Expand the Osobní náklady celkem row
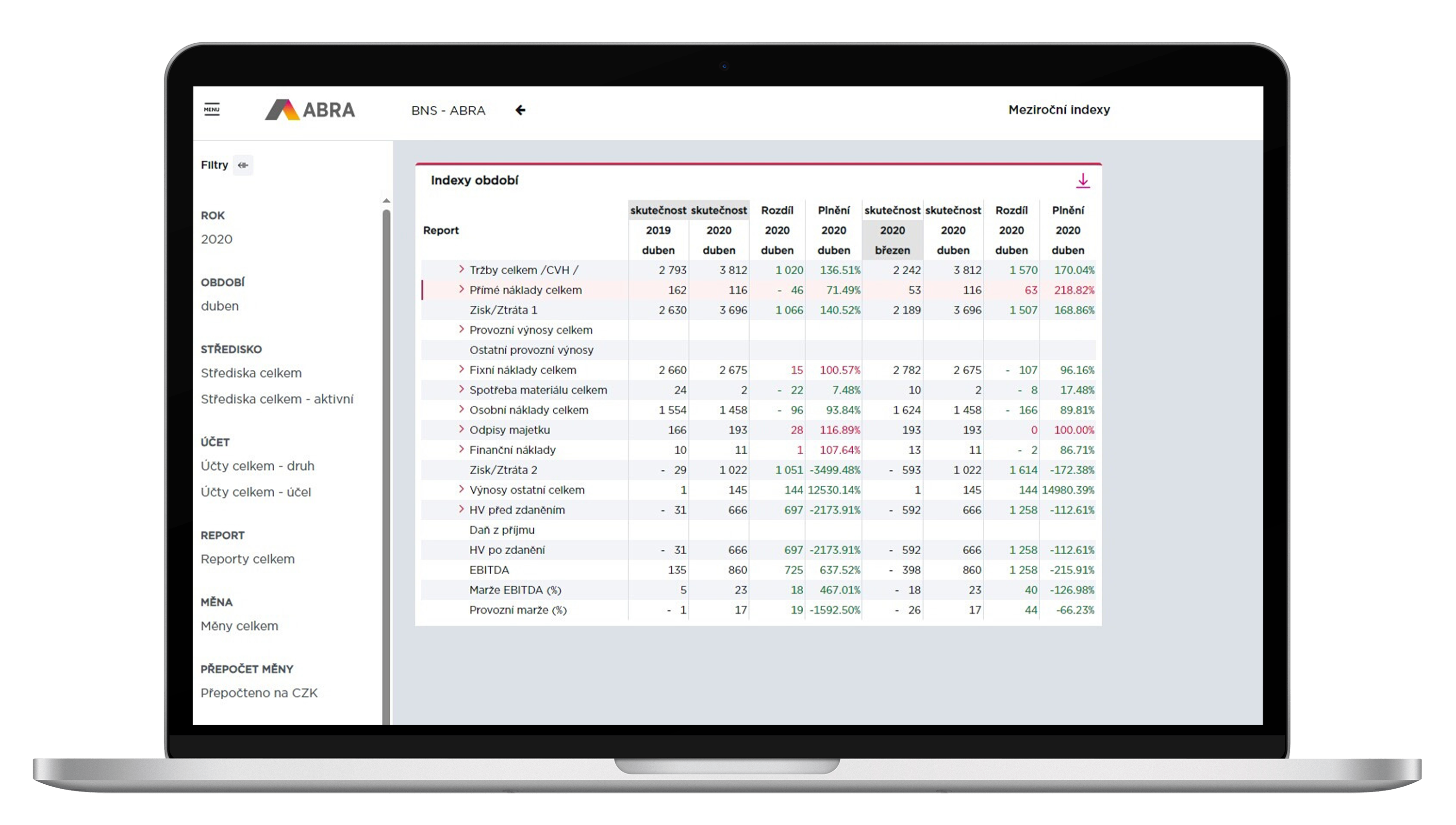The width and height of the screenshot is (1456, 825). click(461, 410)
